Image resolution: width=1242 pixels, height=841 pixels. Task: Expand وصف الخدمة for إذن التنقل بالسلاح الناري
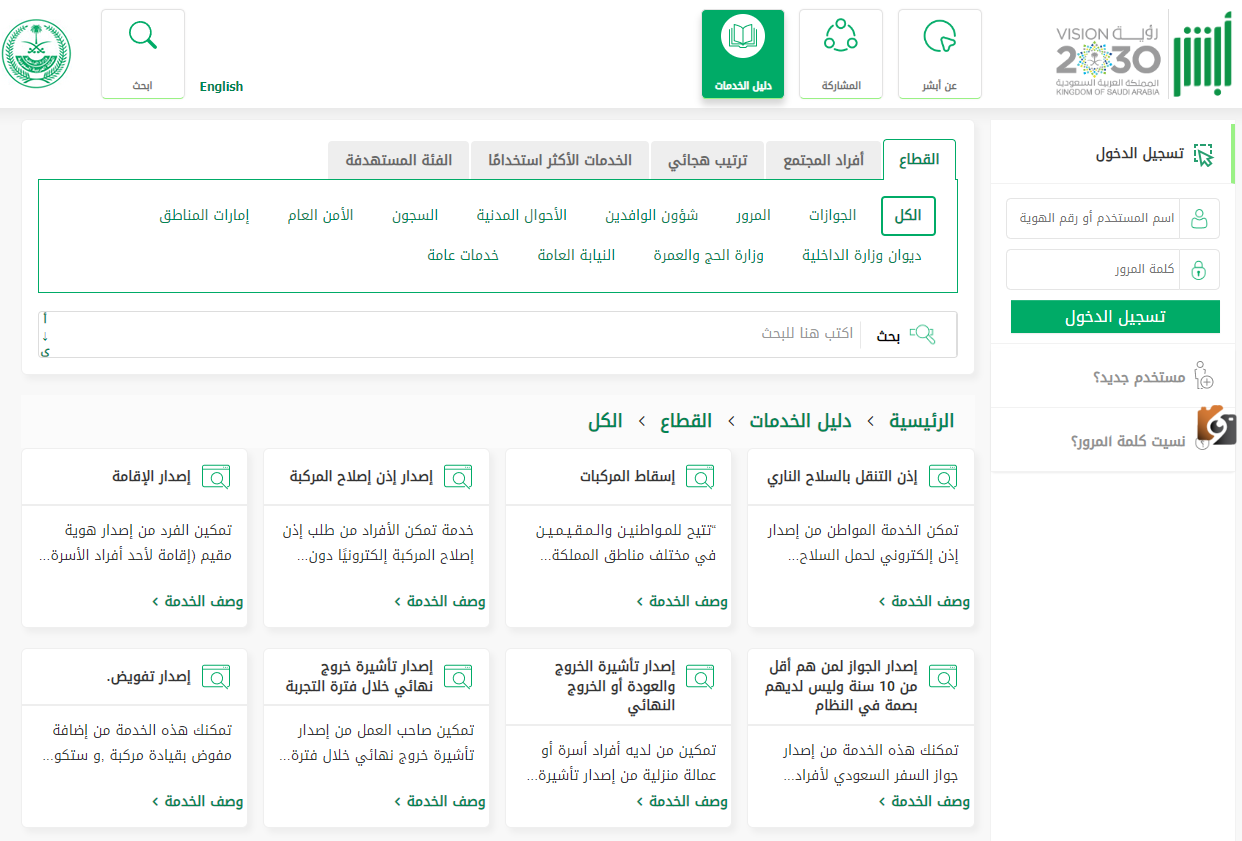pos(924,601)
